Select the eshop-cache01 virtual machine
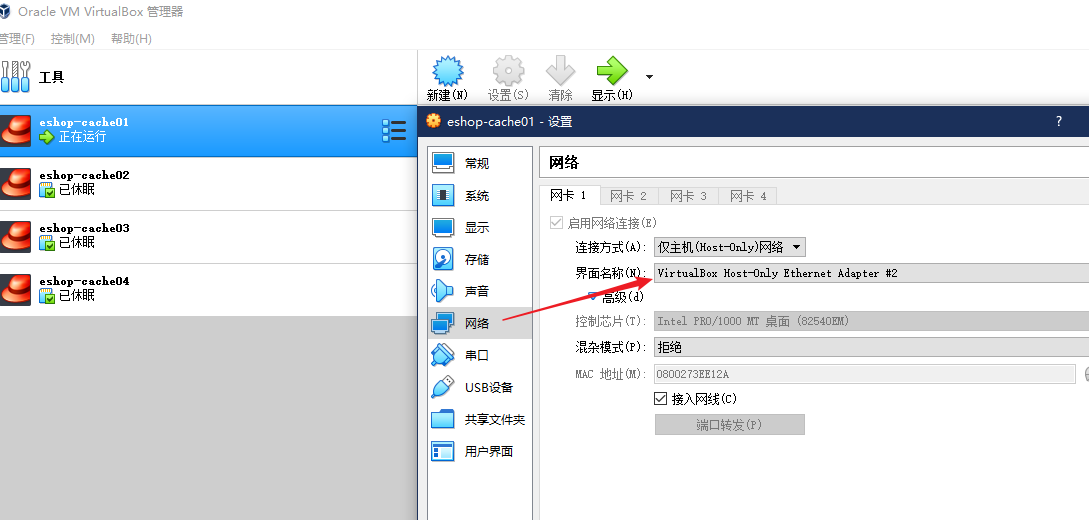This screenshot has height=520, width=1089. point(208,131)
